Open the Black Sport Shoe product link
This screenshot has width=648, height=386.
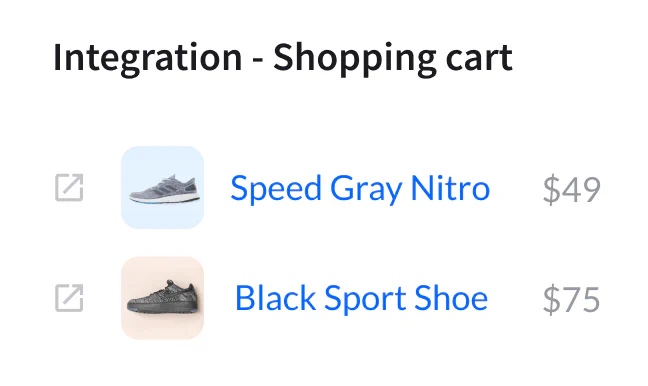click(362, 298)
